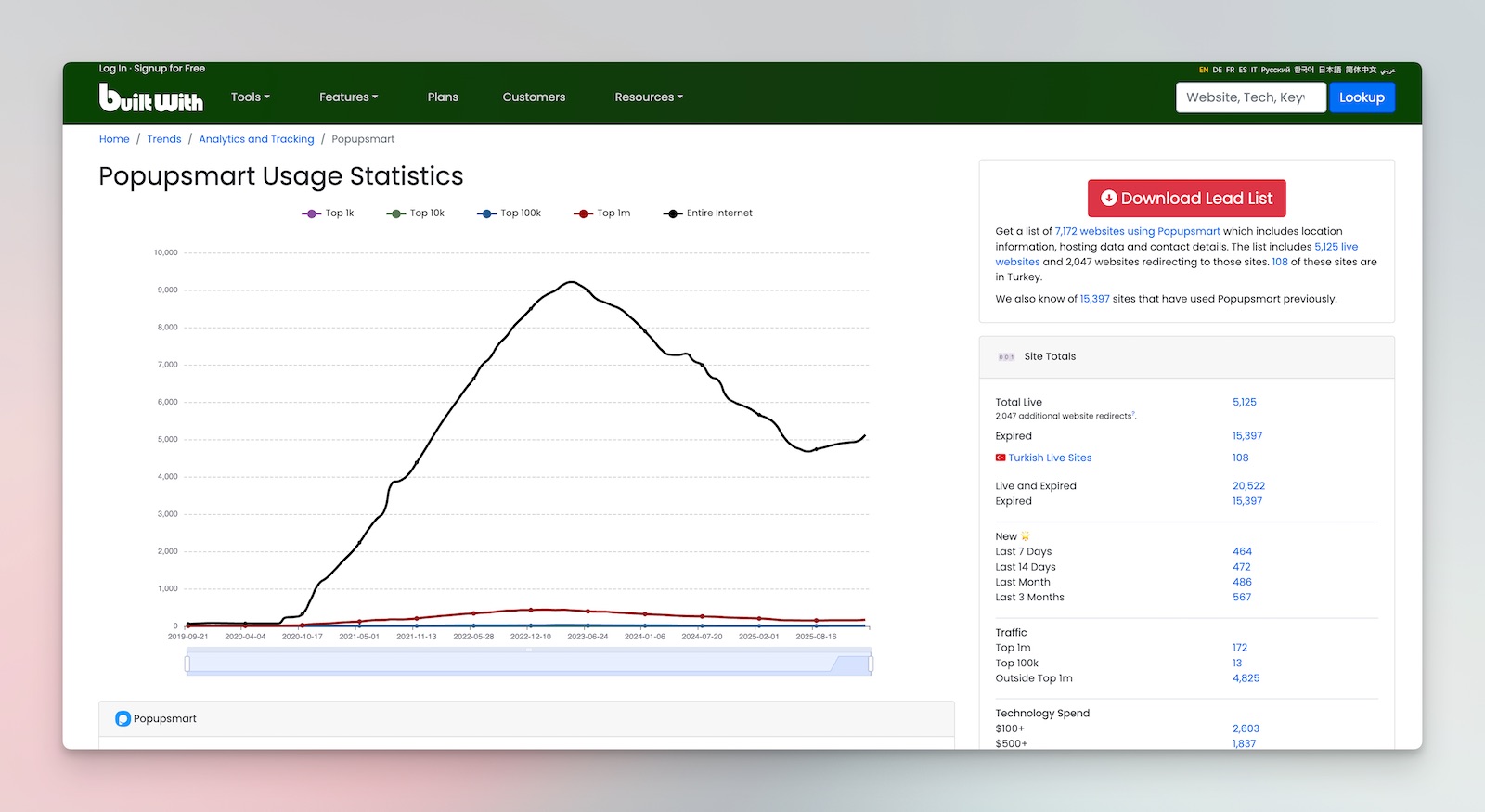Click the 2023-06-24 x-axis date label
Image resolution: width=1485 pixels, height=812 pixels.
tap(588, 637)
